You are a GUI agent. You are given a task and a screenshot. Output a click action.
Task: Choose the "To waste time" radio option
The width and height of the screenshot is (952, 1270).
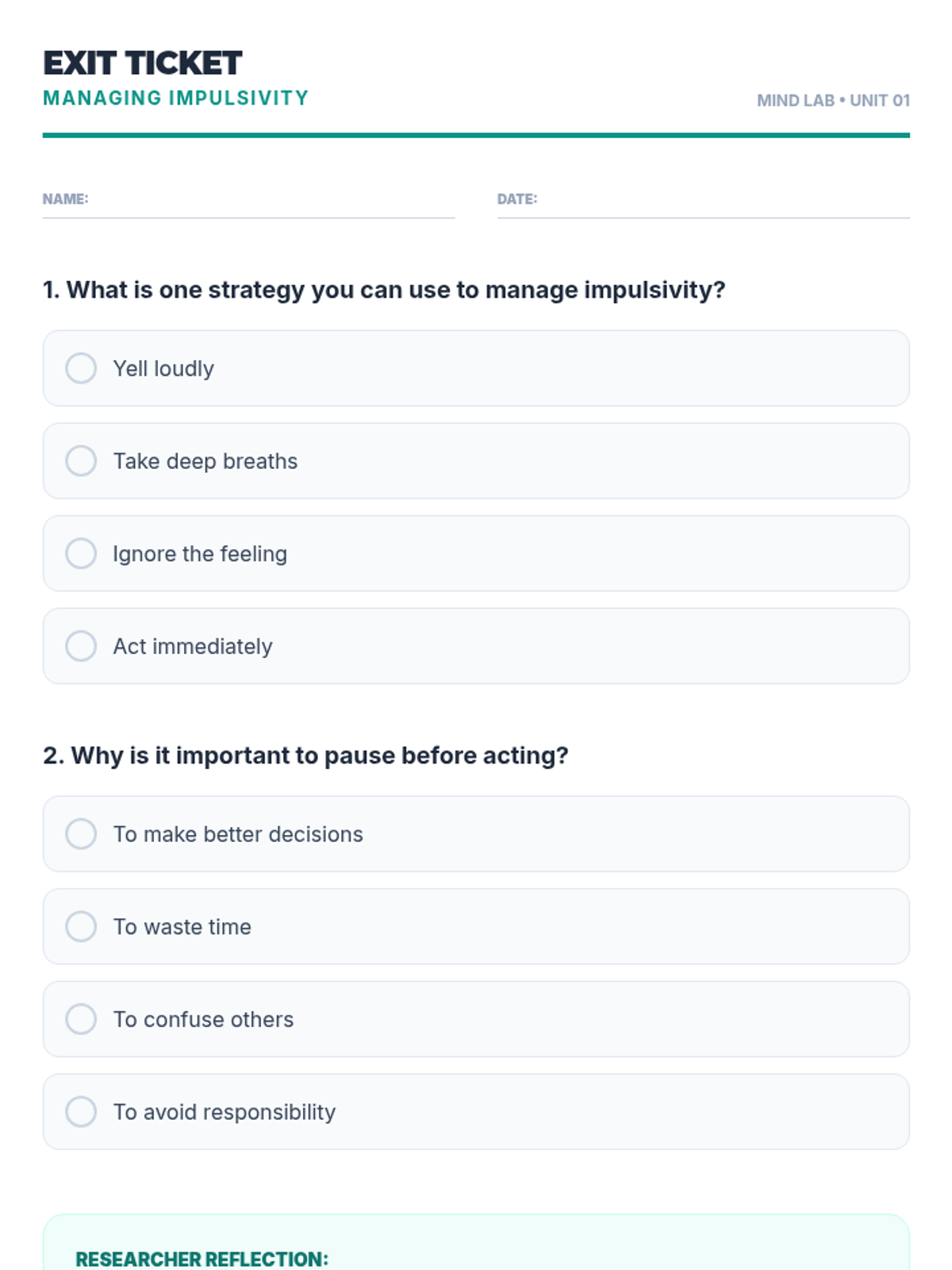click(81, 926)
